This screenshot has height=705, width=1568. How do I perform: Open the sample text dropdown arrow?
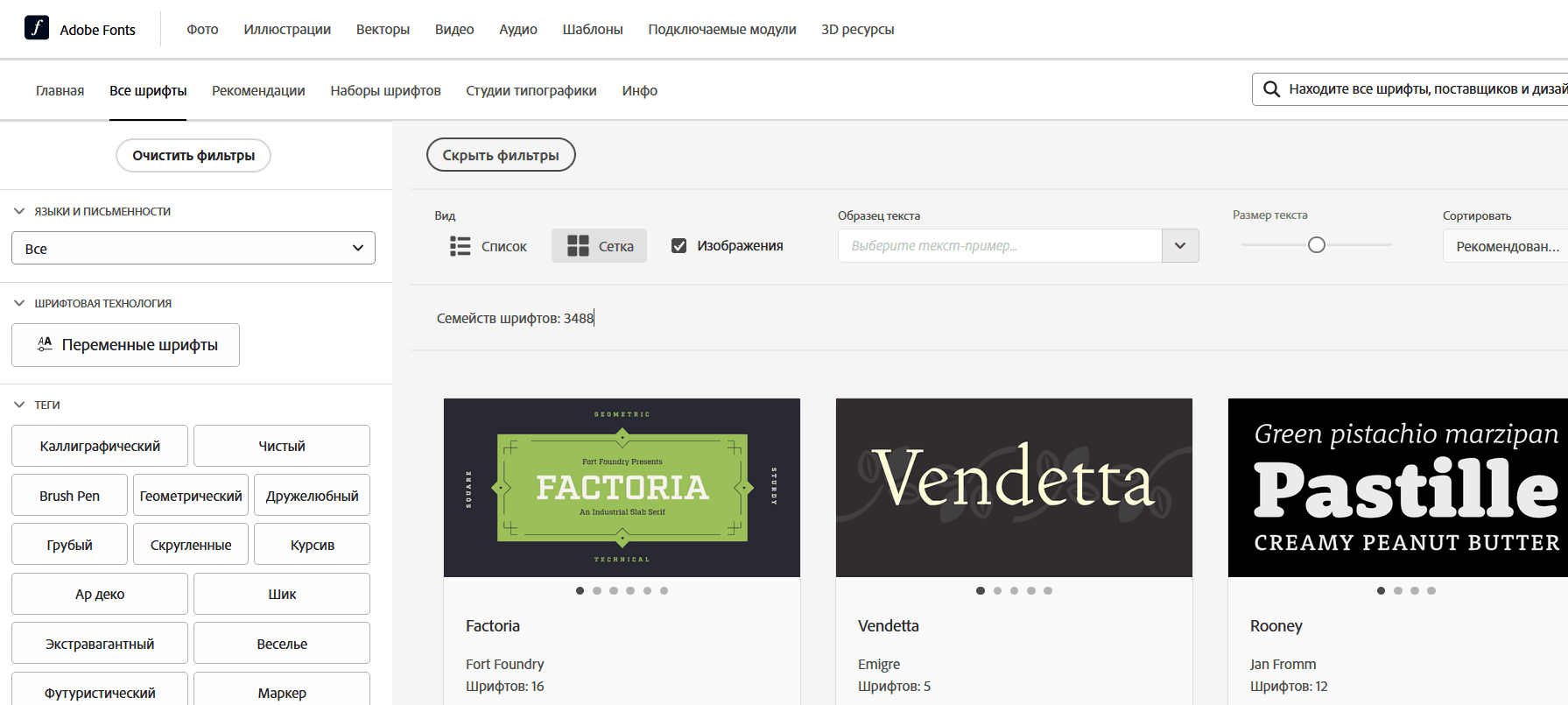tap(1180, 246)
